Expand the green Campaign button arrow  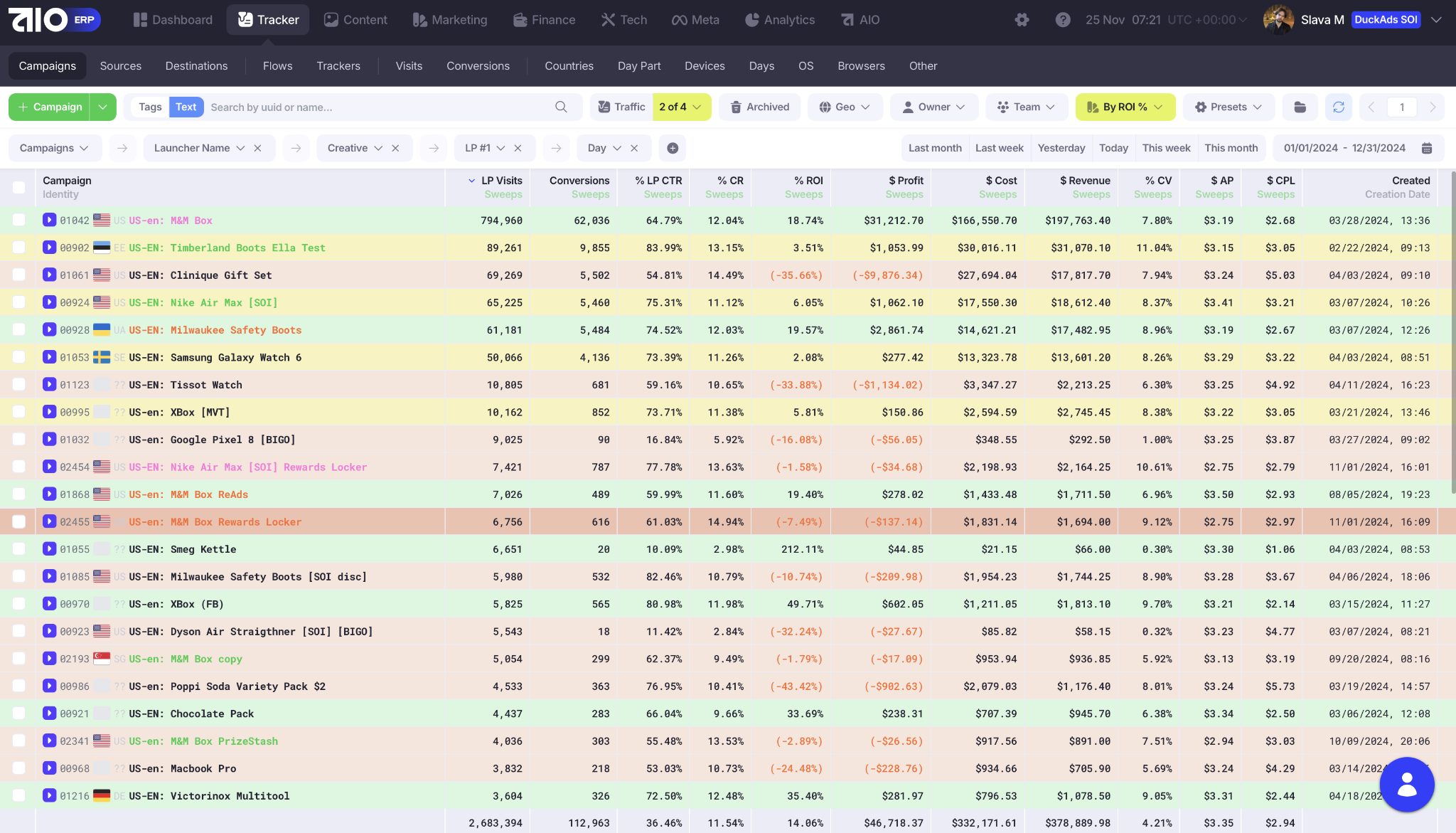pos(103,107)
